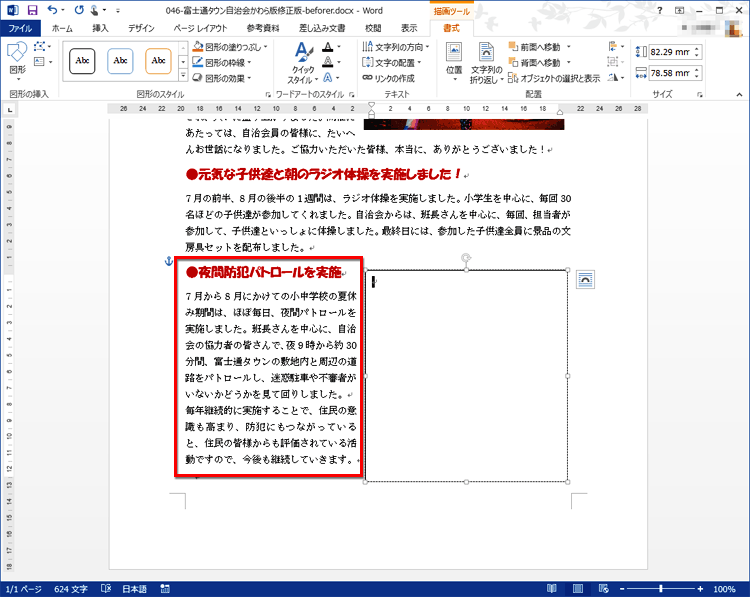Screen dimensions: 750x597
Task: Open the 文字列の折り返し wrap text menu
Action: (x=486, y=63)
